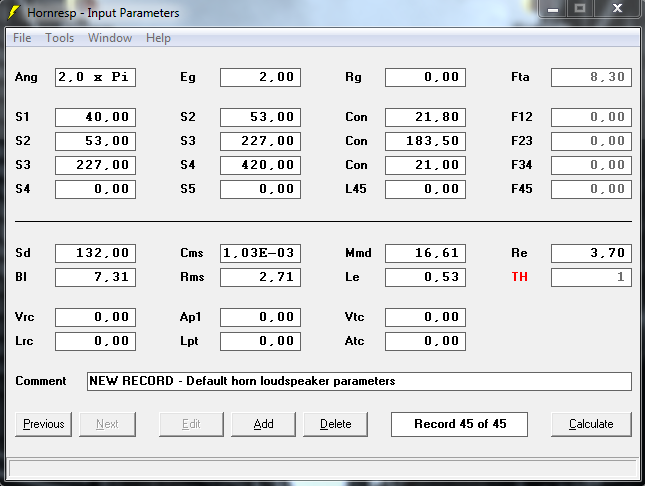This screenshot has width=645, height=486.
Task: Select the S1 field showing 40,00
Action: coord(95,117)
